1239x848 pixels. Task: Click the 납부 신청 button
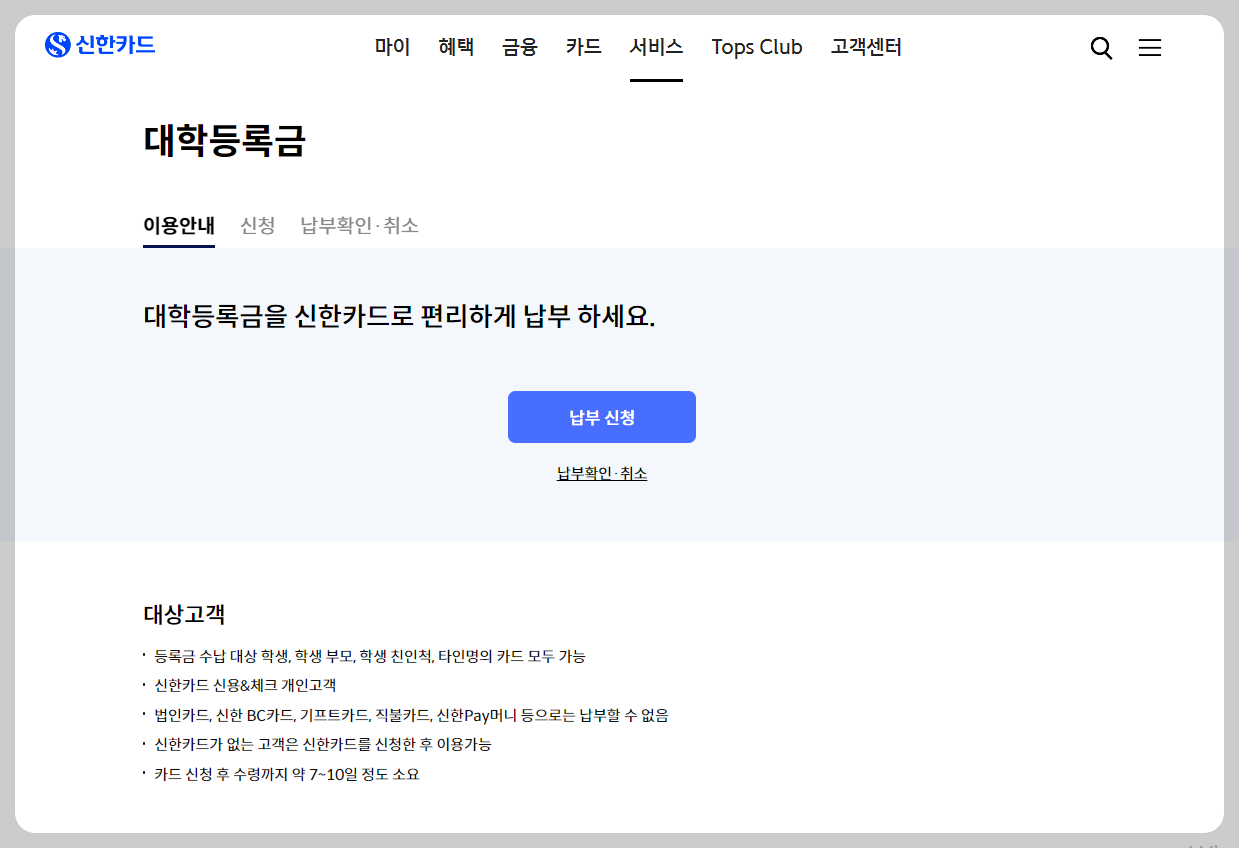coord(601,417)
